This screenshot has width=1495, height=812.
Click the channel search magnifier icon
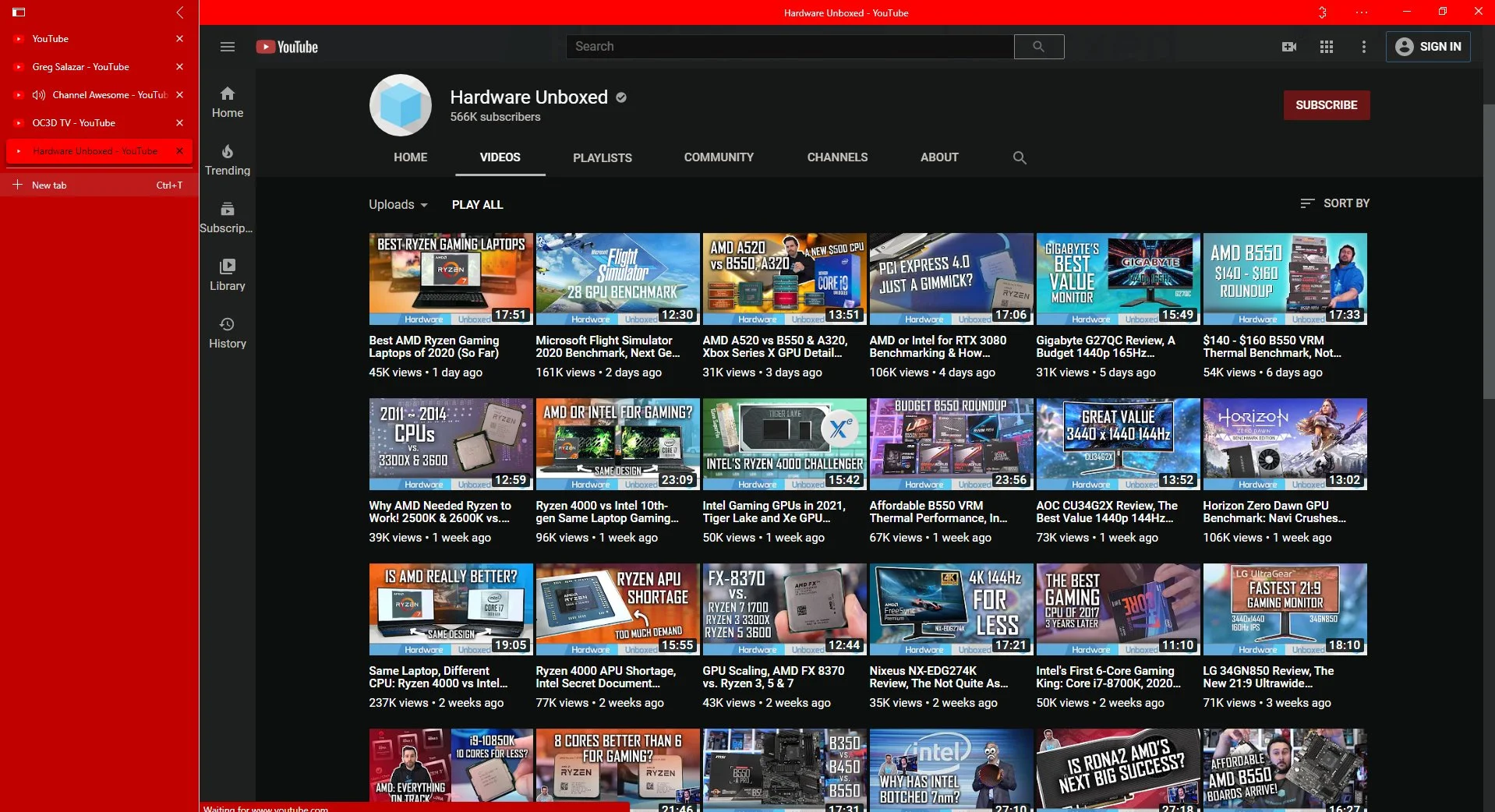[x=1019, y=158]
